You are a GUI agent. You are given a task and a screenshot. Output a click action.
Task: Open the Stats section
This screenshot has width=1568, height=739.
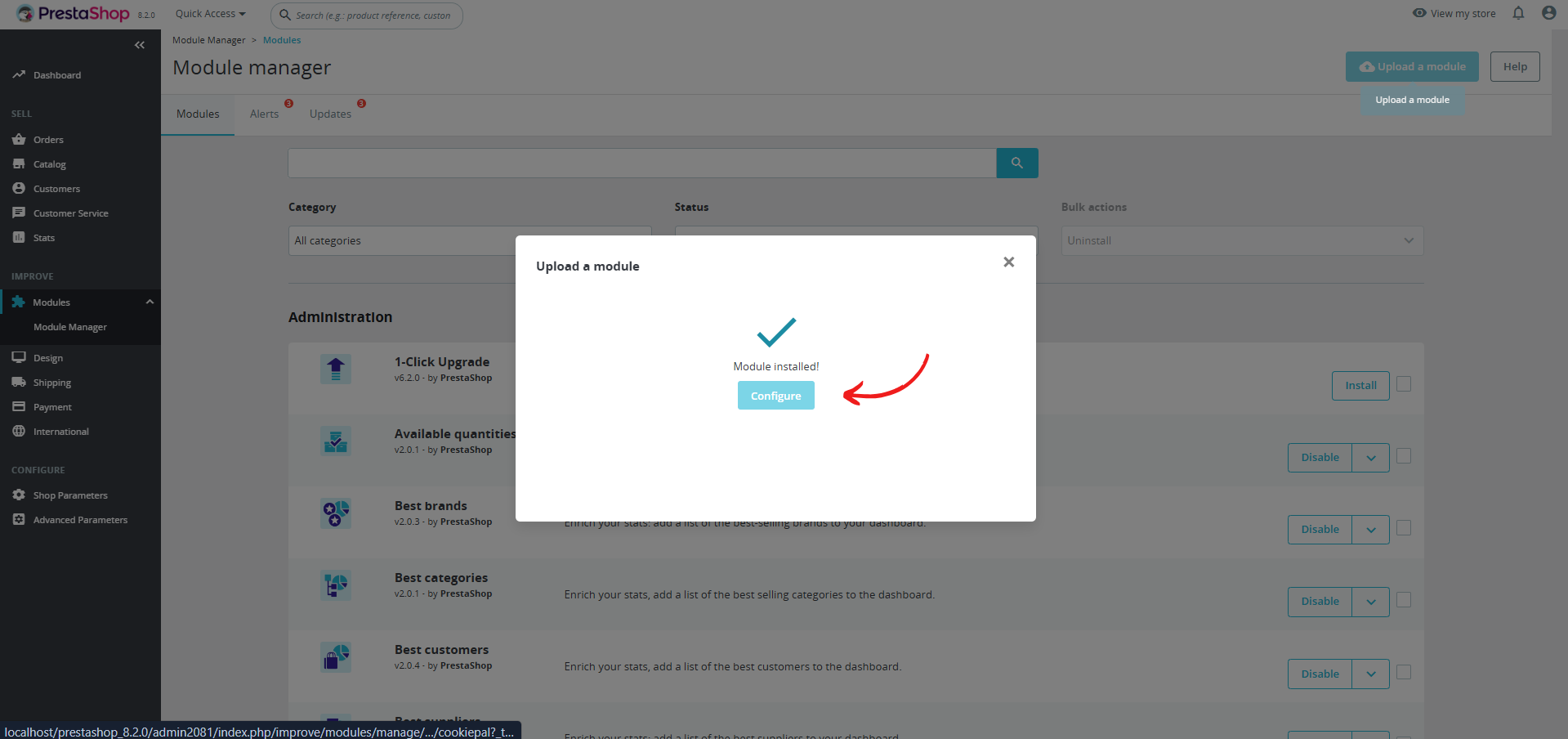click(x=42, y=237)
